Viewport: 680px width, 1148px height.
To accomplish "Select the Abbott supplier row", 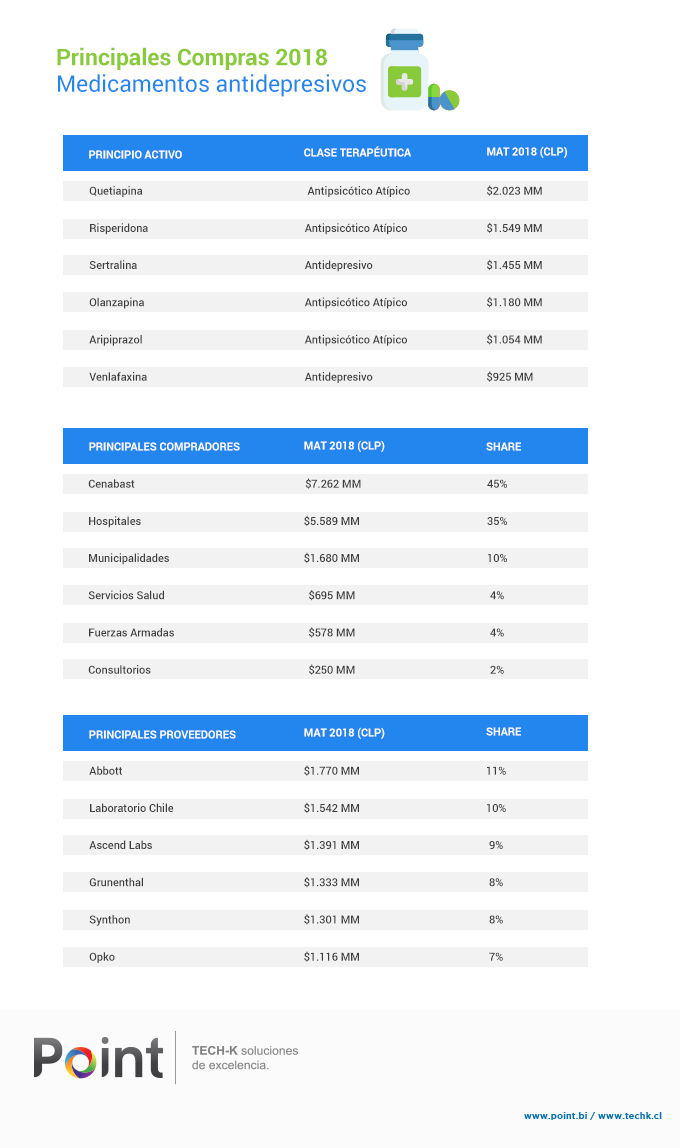I will (325, 771).
